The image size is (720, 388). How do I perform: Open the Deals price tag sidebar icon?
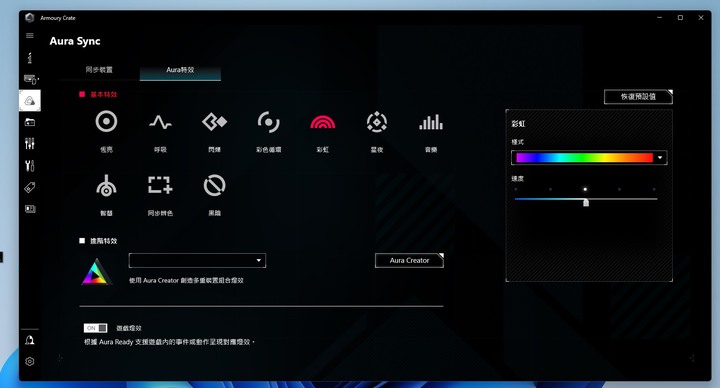tap(30, 187)
